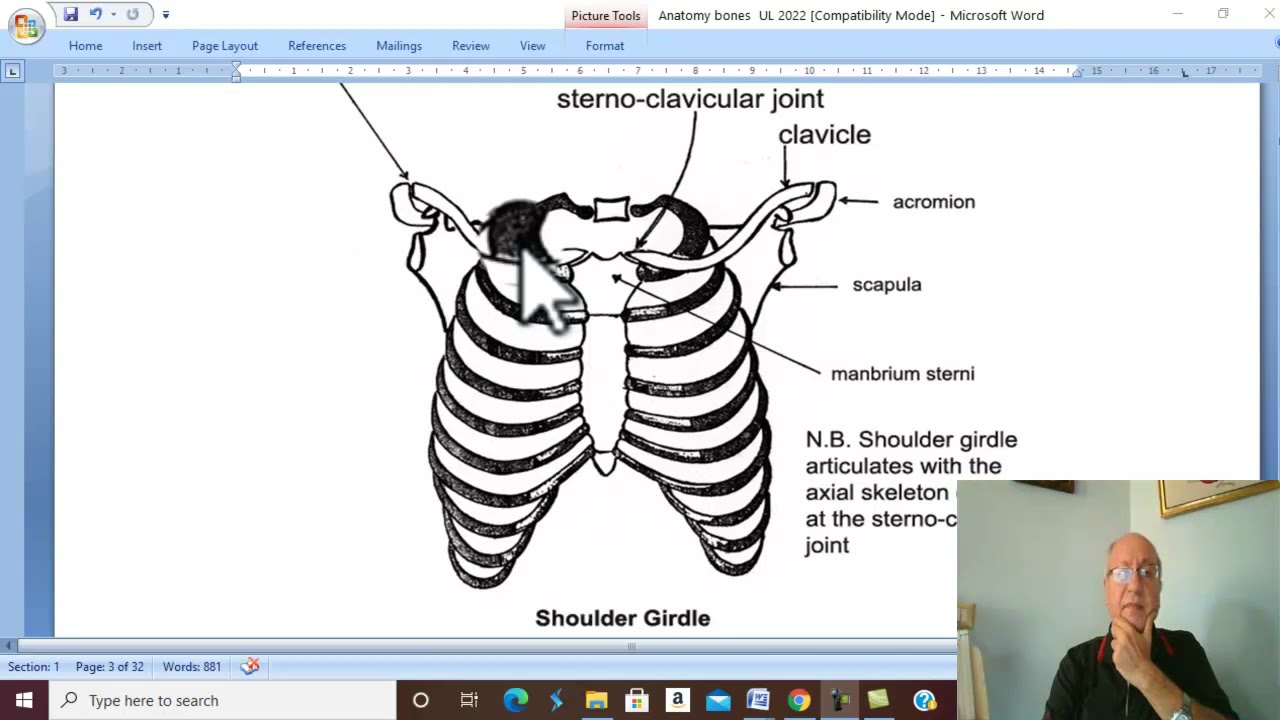
Task: Switch to Word in the taskbar
Action: pyautogui.click(x=758, y=700)
